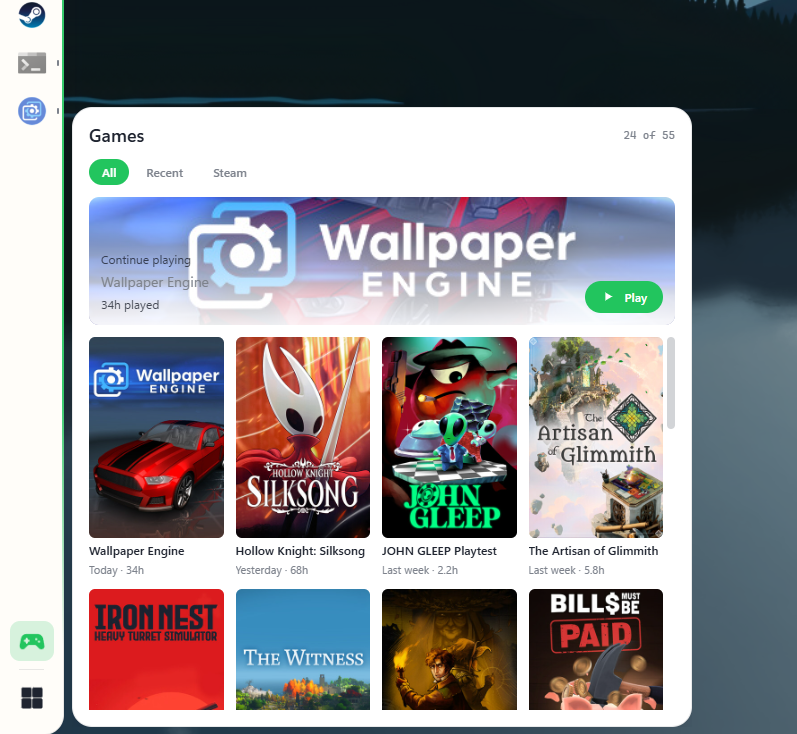Viewport: 797px width, 734px height.
Task: Open Iron Nest Heavy Turret Simulator cover
Action: pyautogui.click(x=156, y=649)
